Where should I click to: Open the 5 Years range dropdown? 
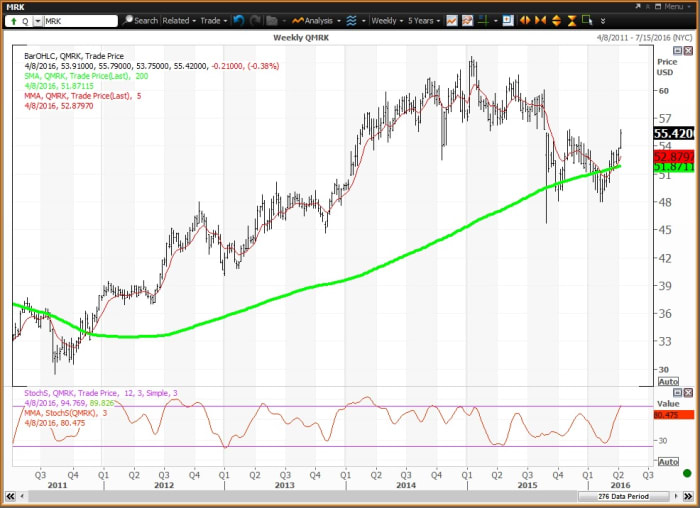422,20
